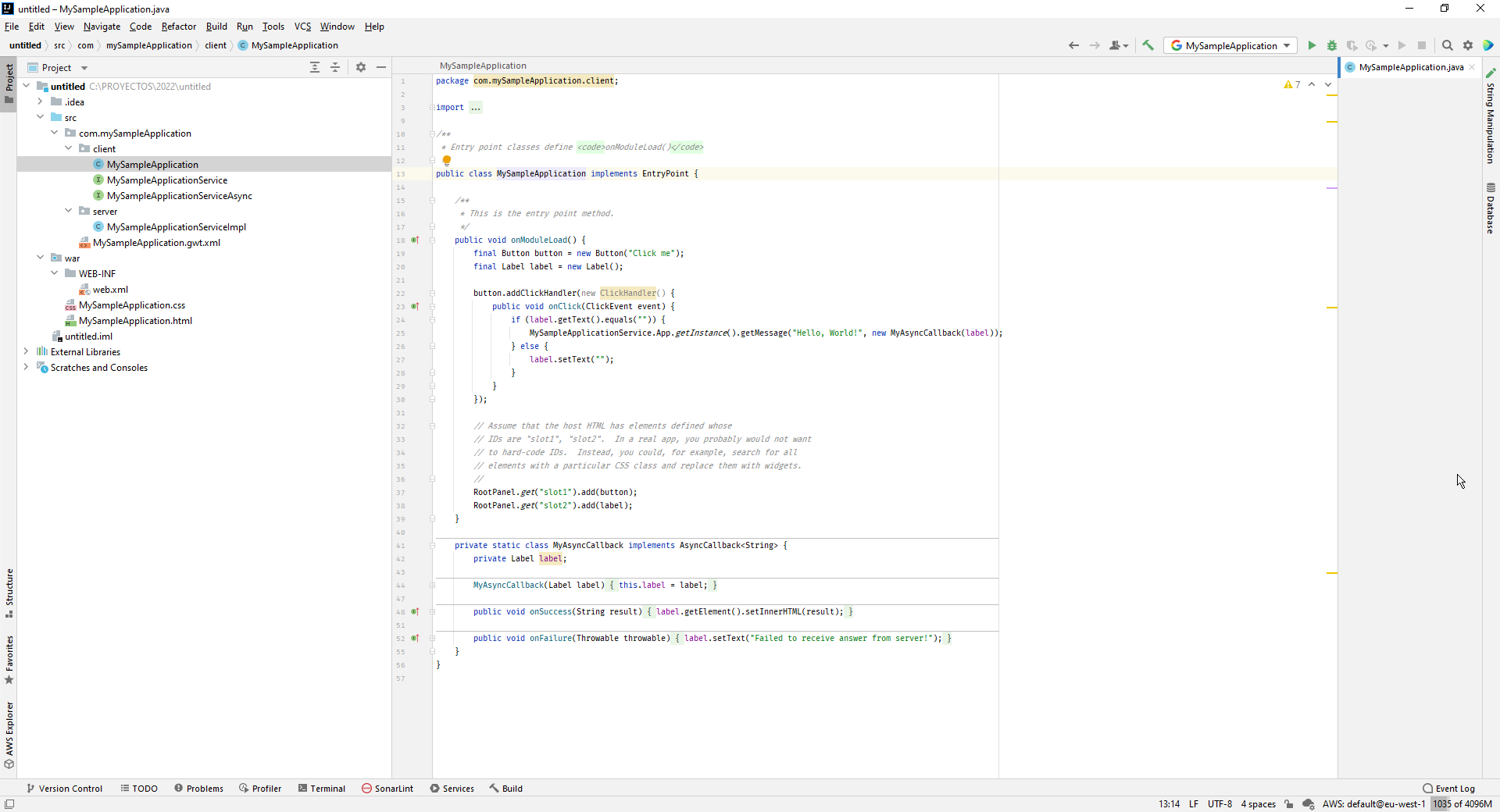Collapse the war folder
This screenshot has width=1500, height=812.
coord(41,258)
